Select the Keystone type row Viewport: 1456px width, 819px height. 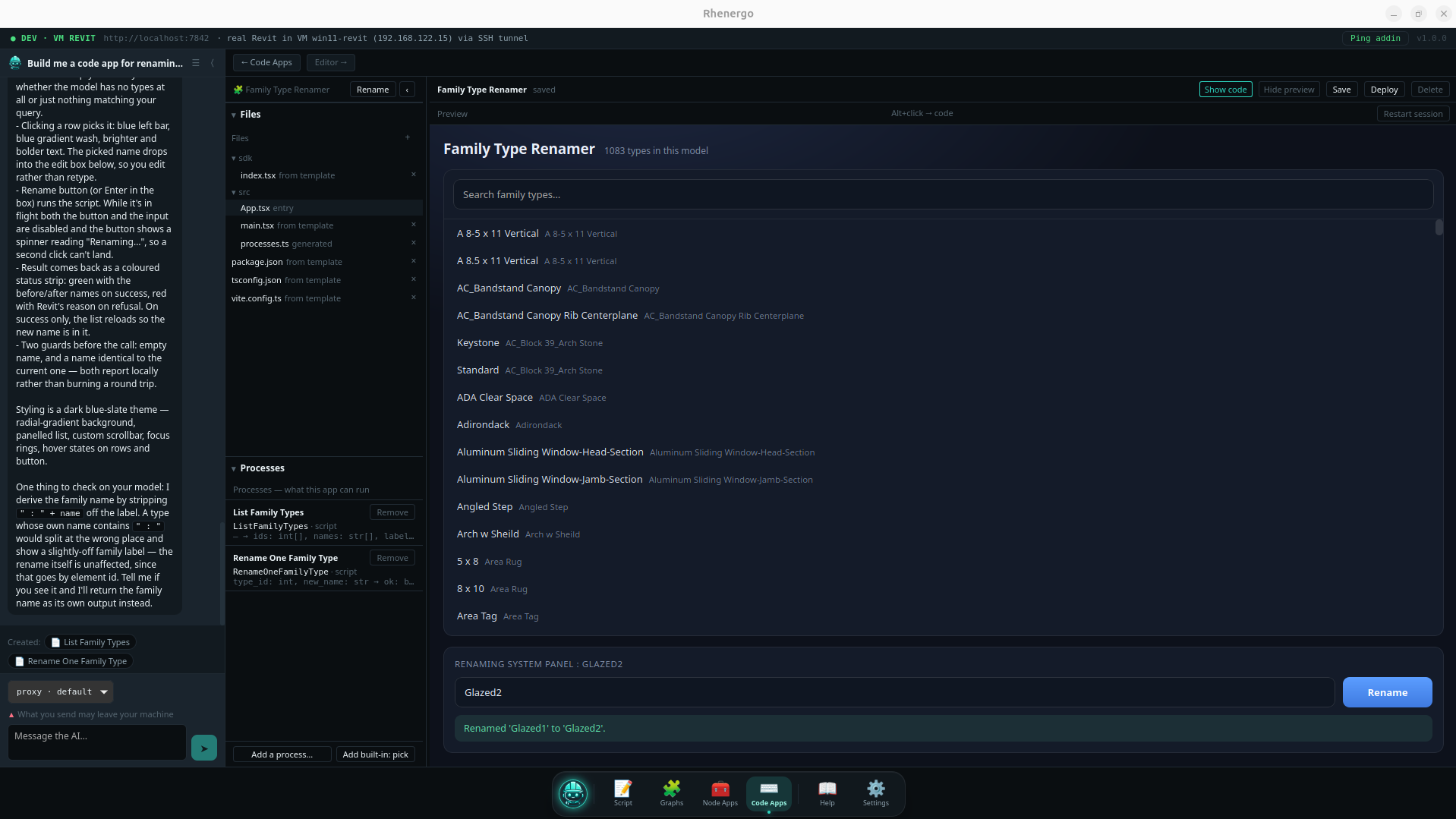[x=941, y=343]
